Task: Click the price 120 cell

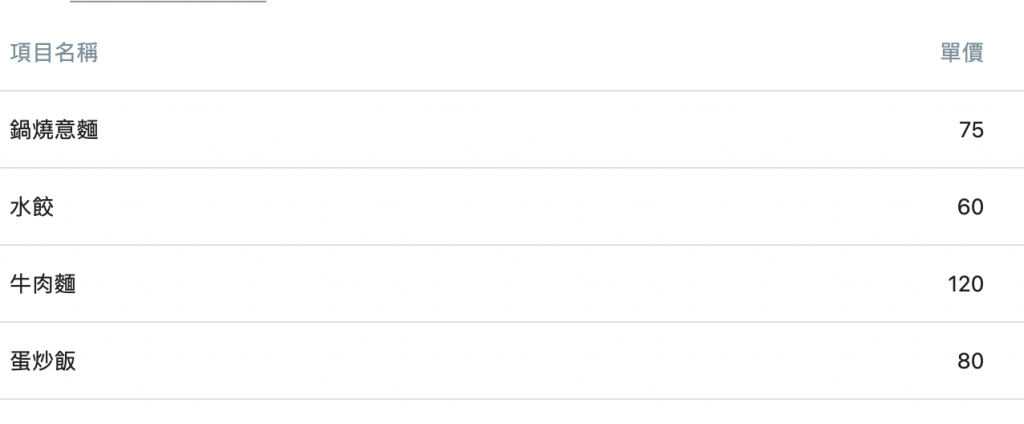Action: 966,284
